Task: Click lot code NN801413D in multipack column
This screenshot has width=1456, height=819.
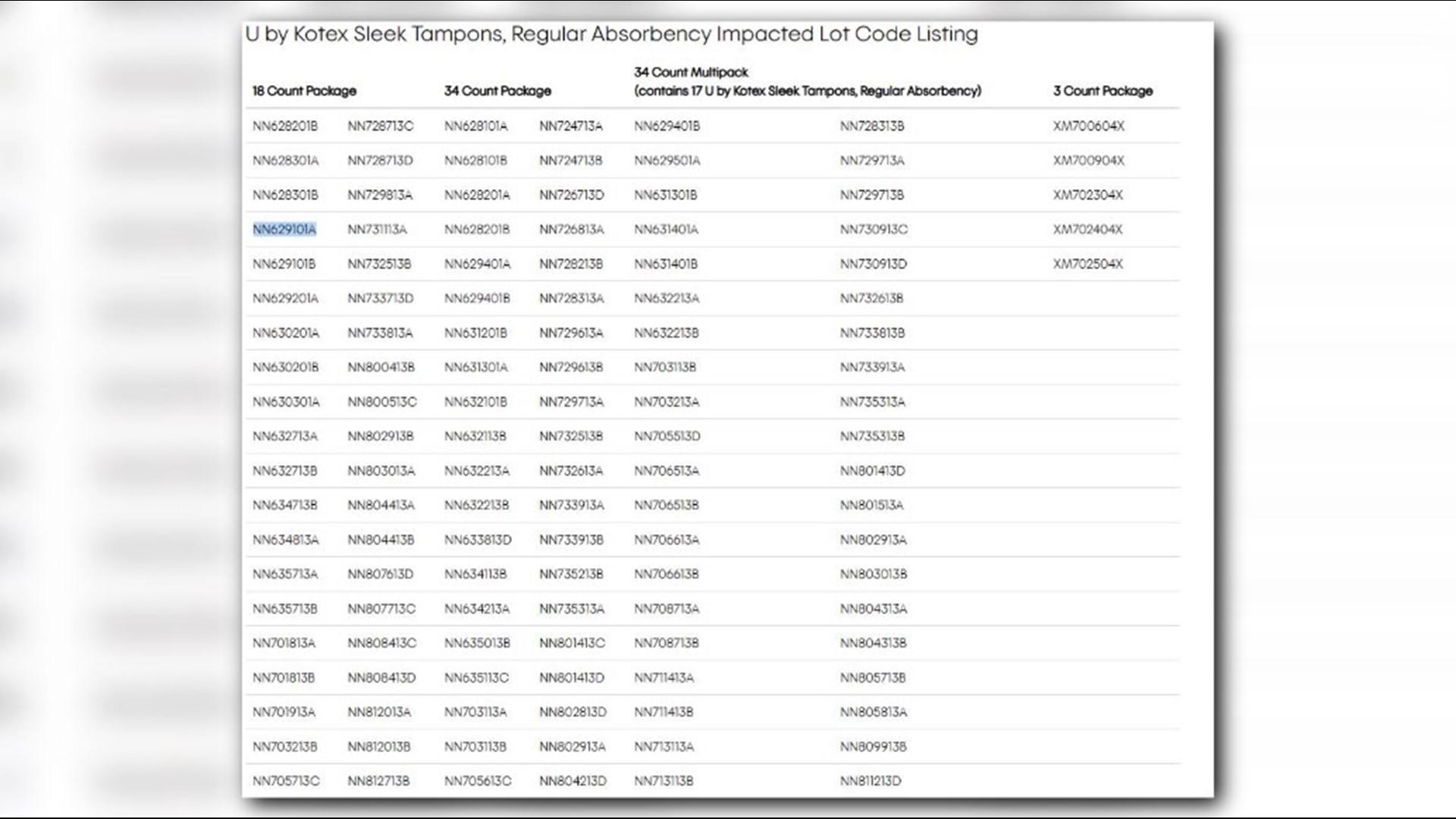Action: point(872,471)
